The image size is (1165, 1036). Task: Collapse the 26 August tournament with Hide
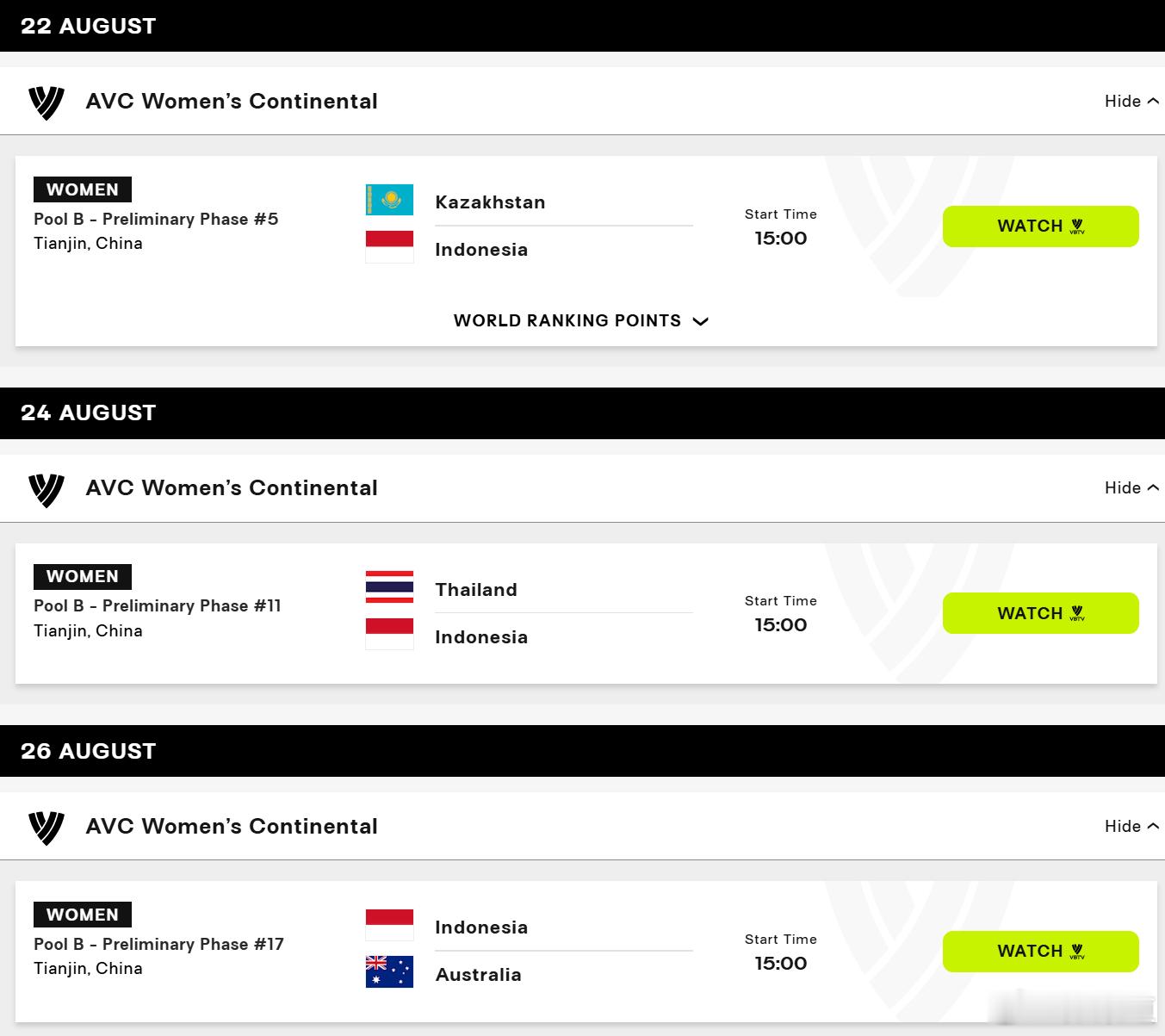tap(1131, 826)
